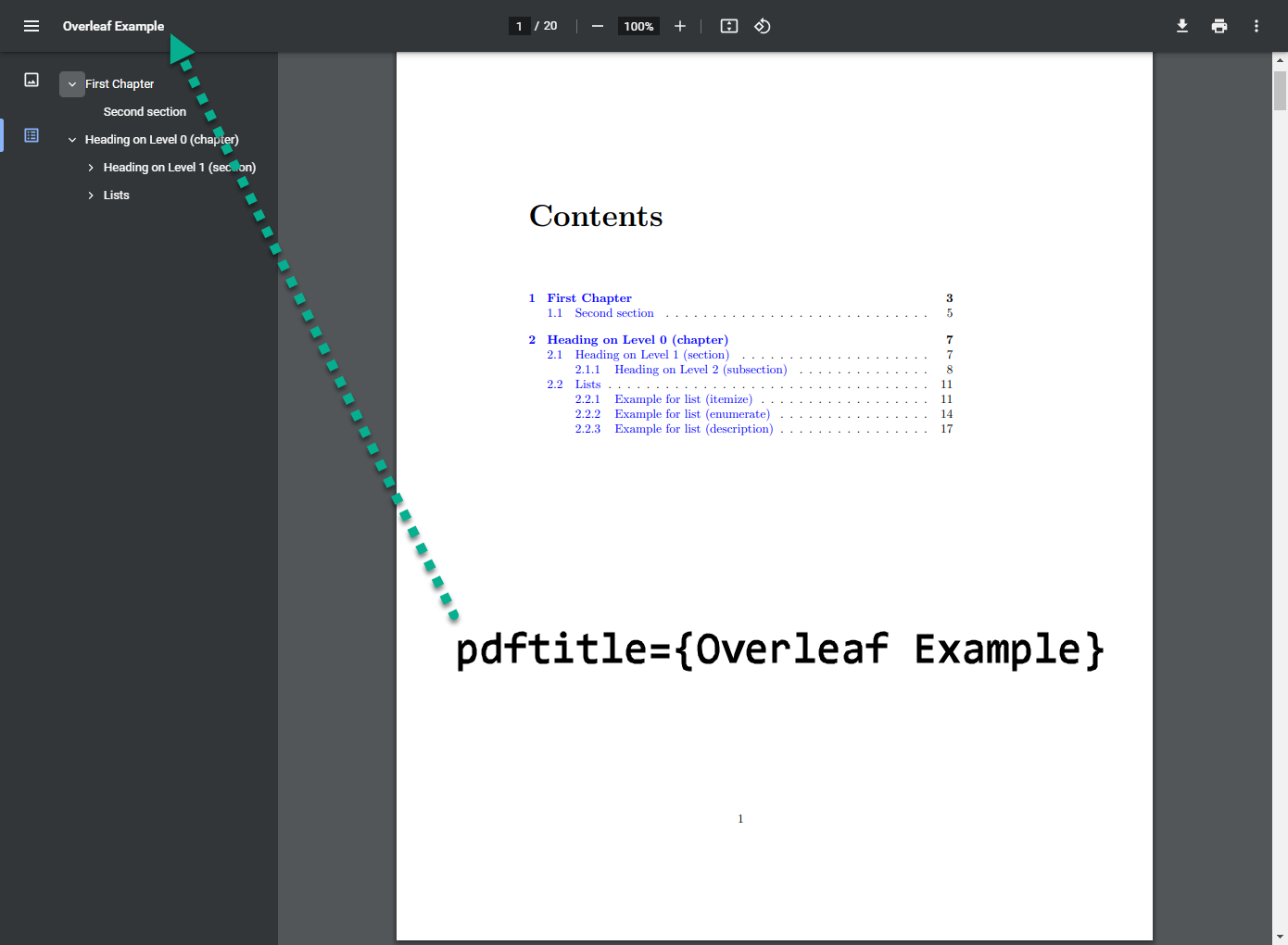The width and height of the screenshot is (1288, 945).
Task: Download the PDF file
Action: pyautogui.click(x=1182, y=26)
